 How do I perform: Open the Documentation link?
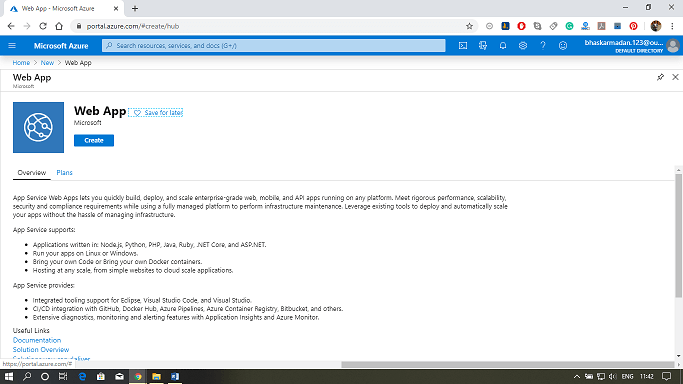tap(37, 340)
